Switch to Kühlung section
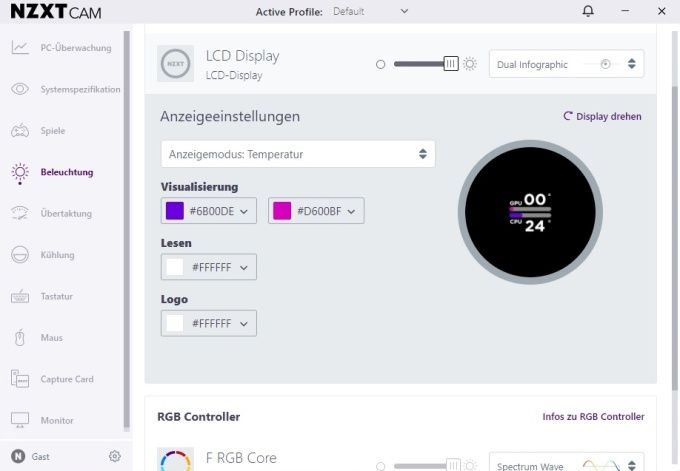 tap(57, 255)
